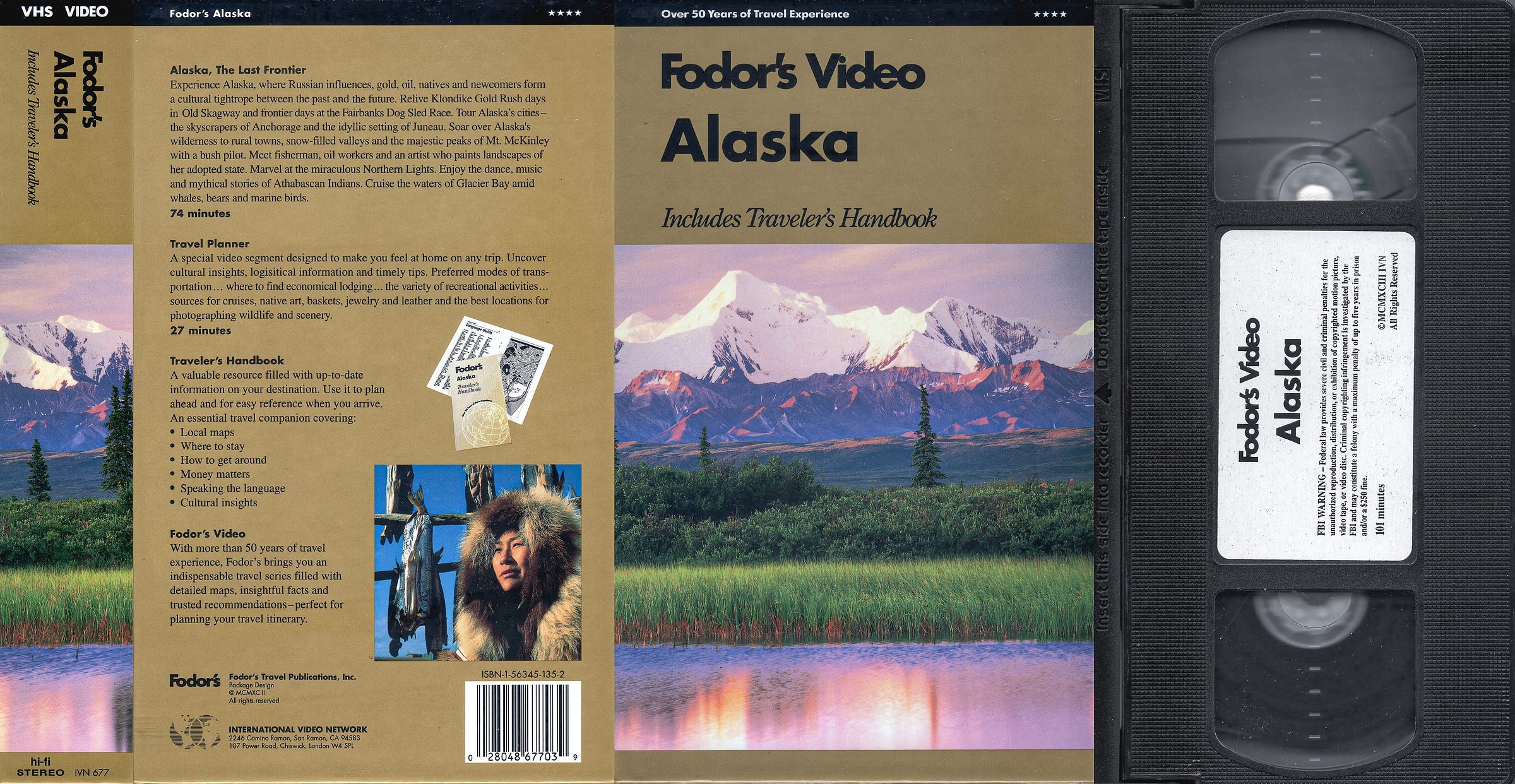Click the "VHS VIDEO" text on the spine
The image size is (1515, 784).
64,11
